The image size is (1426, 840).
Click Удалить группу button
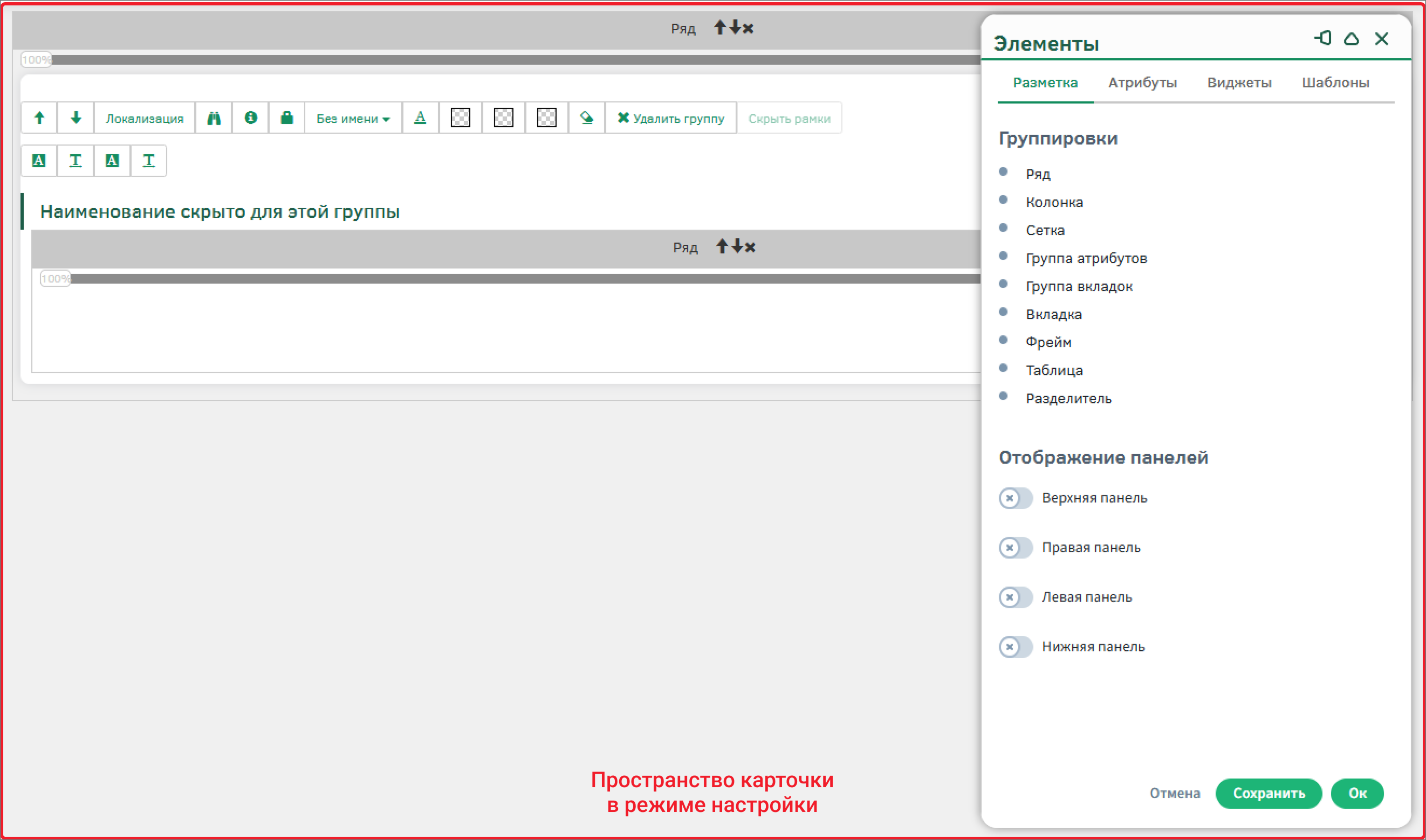[x=670, y=118]
